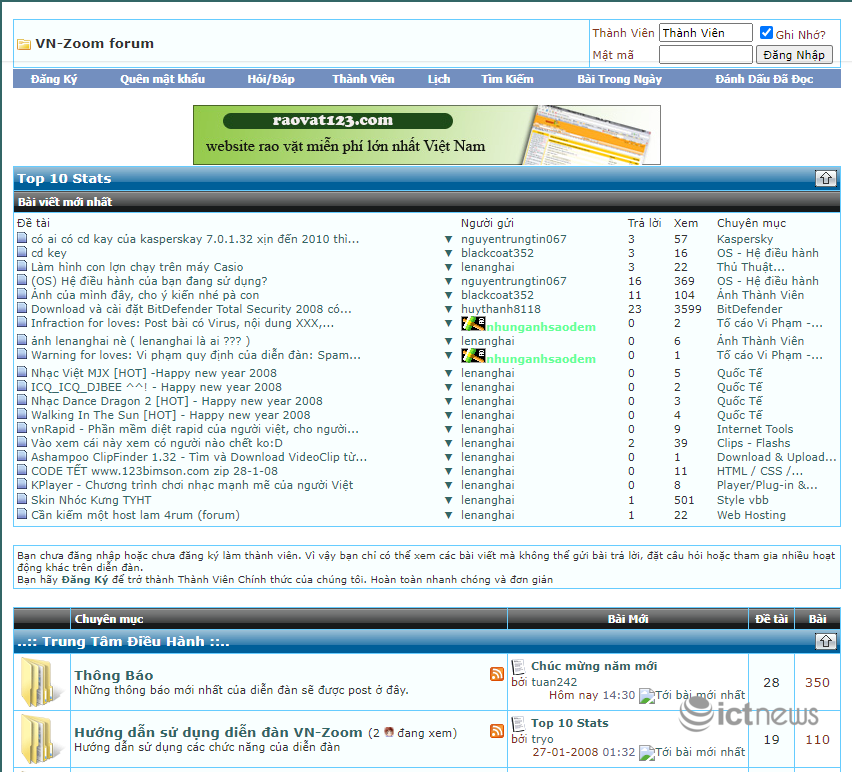The width and height of the screenshot is (855, 775).
Task: Open the BitDefender category link
Action: click(x=749, y=309)
